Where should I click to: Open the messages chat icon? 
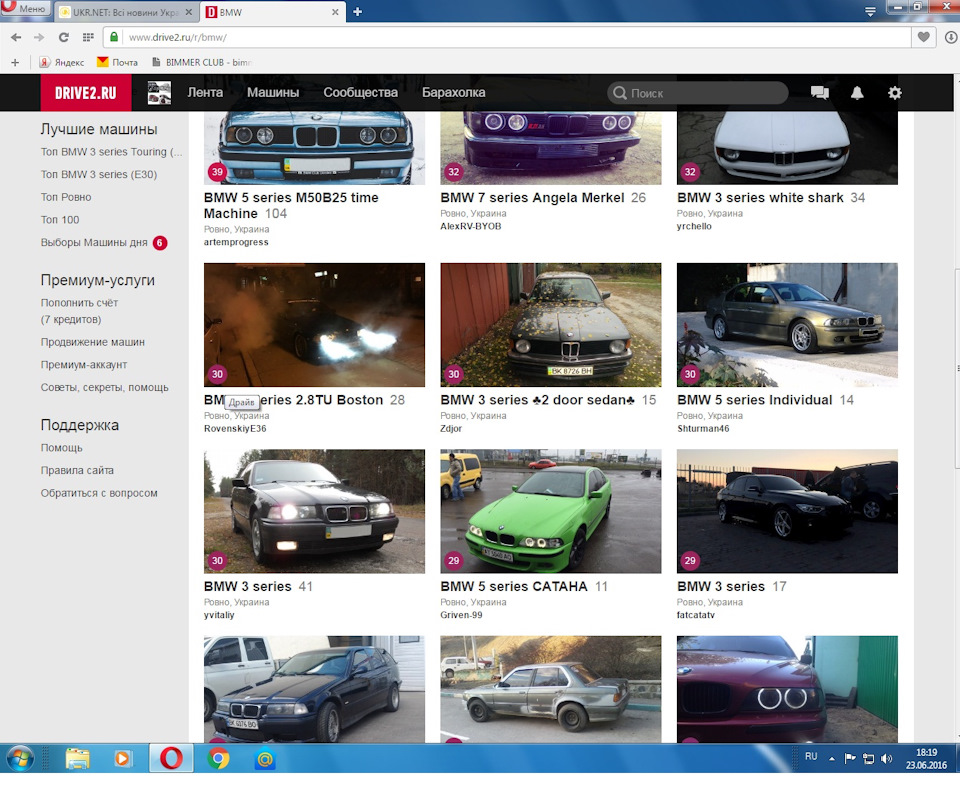tap(820, 93)
